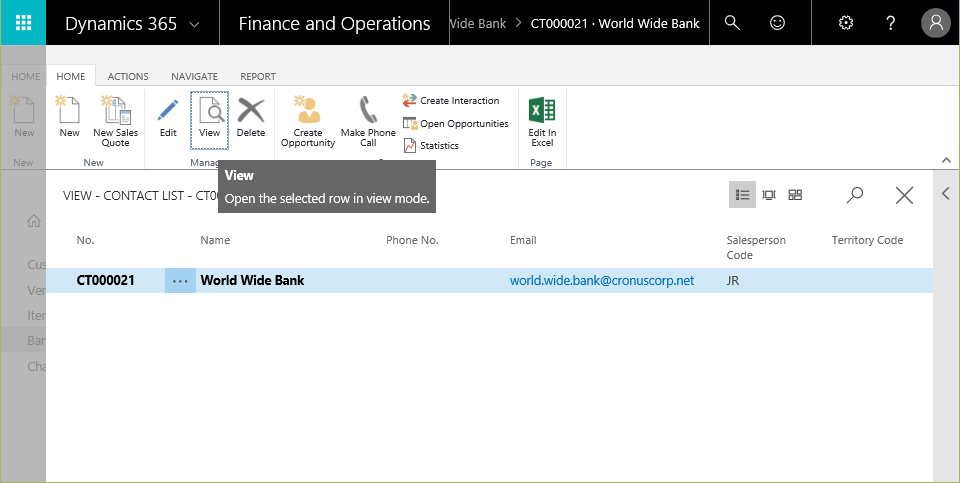Click the Territory Code column header
This screenshot has height=483, width=960.
(x=867, y=241)
